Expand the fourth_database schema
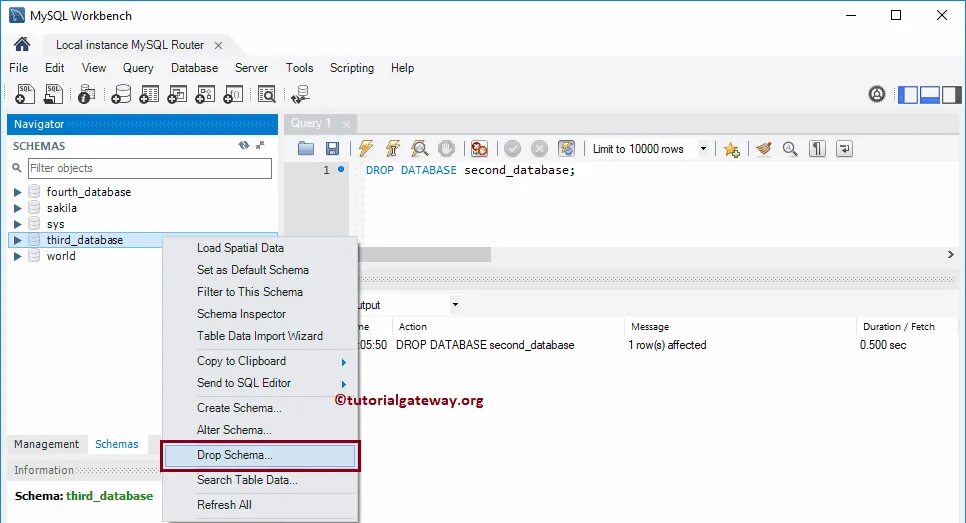 click(18, 192)
